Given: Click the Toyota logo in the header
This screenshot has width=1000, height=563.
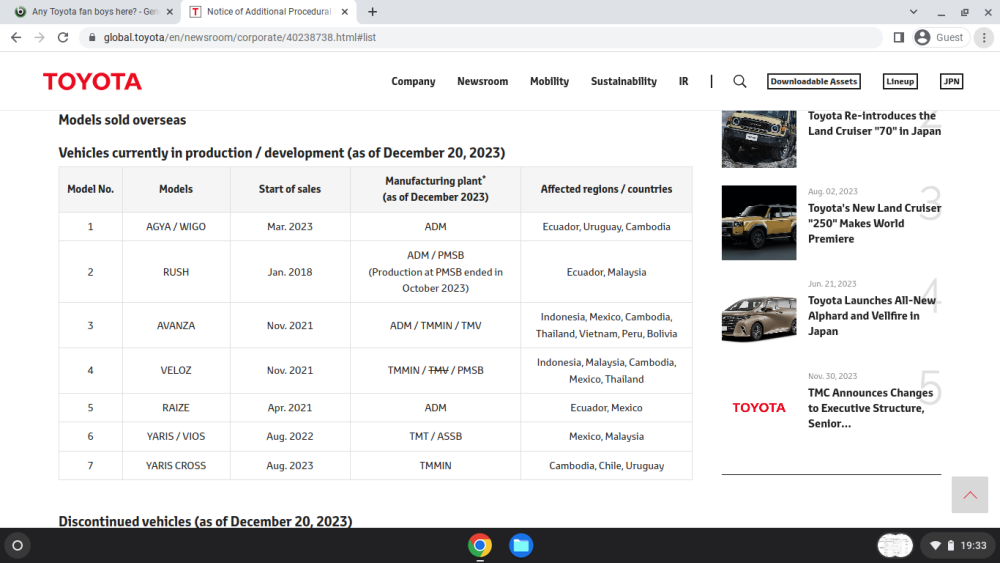Looking at the screenshot, I should [x=92, y=82].
